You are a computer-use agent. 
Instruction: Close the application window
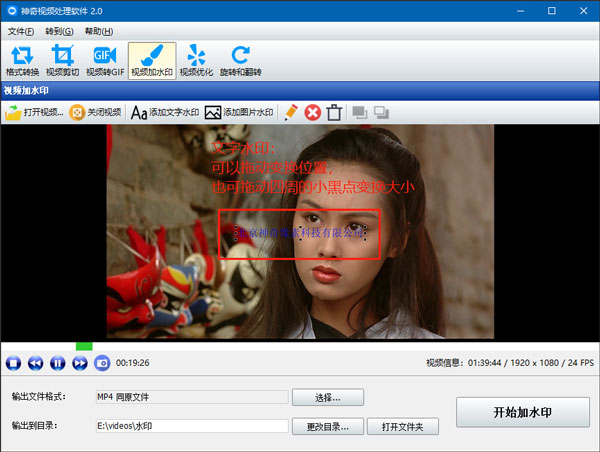point(584,11)
